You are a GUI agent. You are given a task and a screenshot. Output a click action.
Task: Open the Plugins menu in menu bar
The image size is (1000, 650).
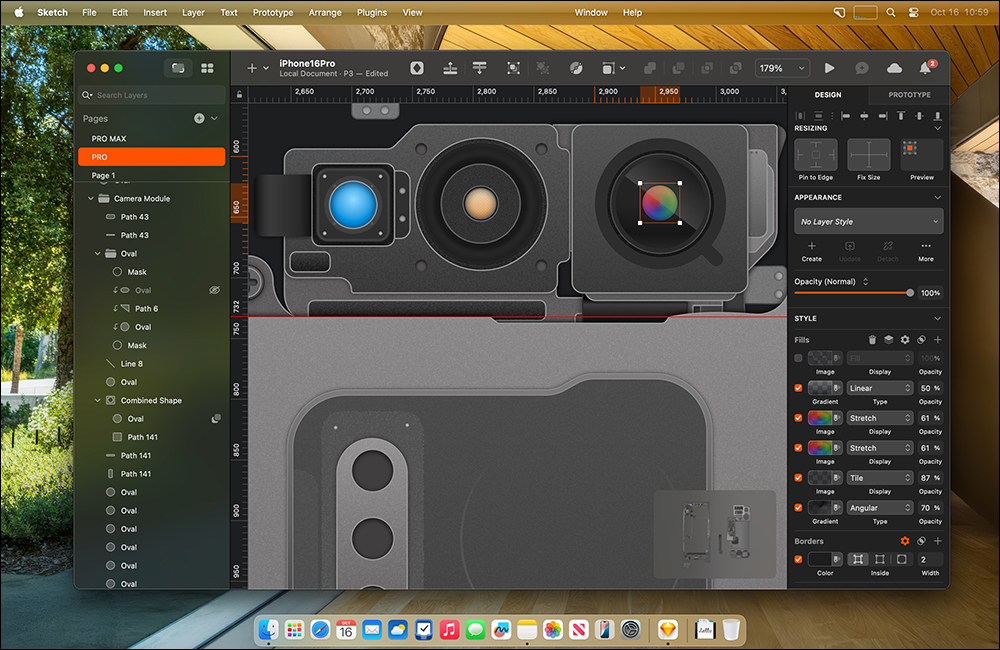[372, 12]
